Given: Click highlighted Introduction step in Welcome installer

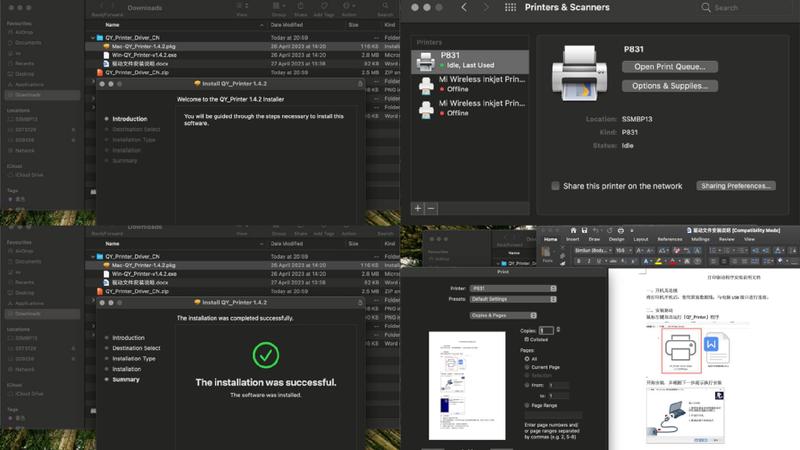Looking at the screenshot, I should pyautogui.click(x=130, y=118).
